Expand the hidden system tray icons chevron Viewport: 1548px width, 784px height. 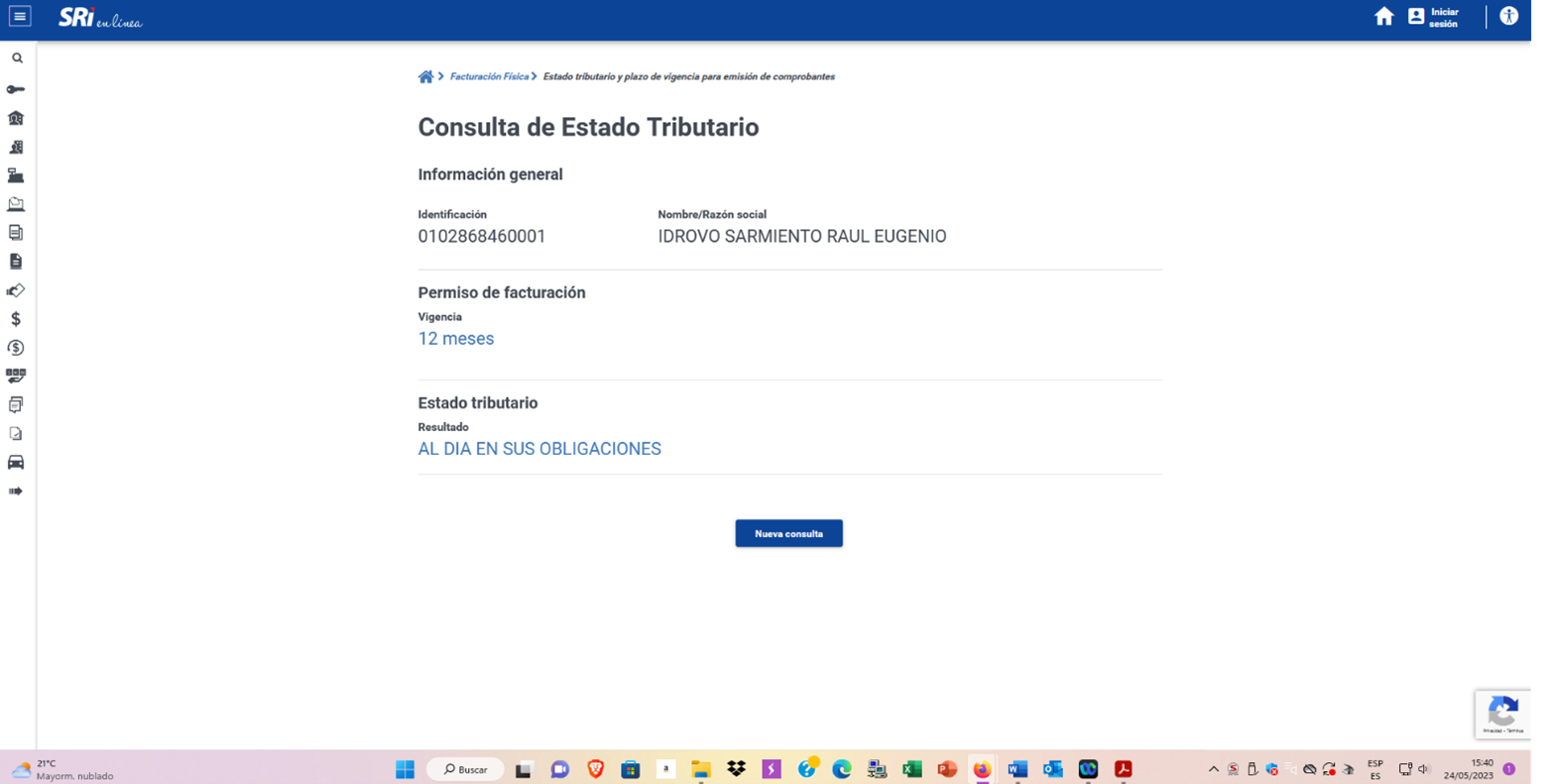click(x=1213, y=769)
